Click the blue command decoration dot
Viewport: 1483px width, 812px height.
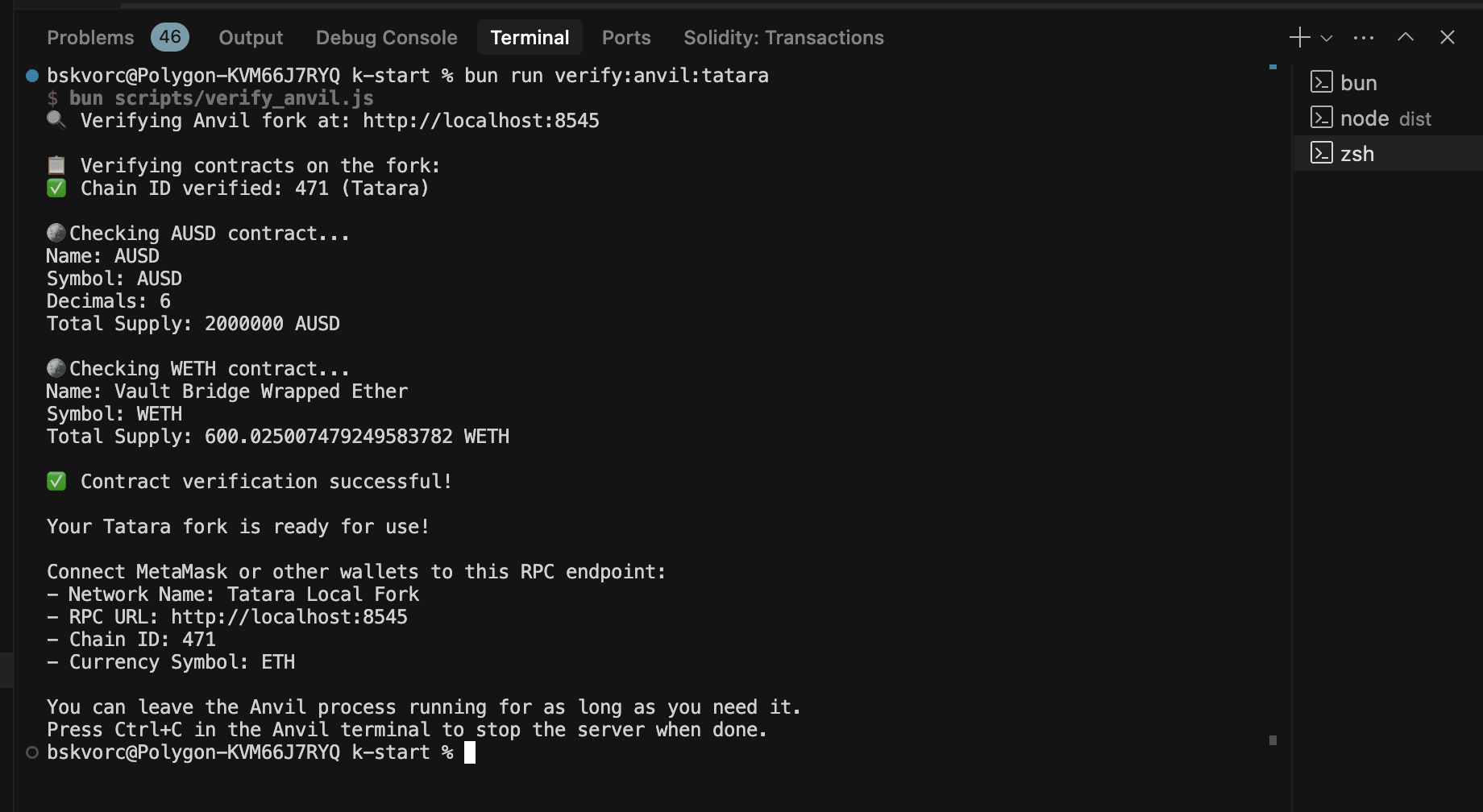tap(32, 76)
